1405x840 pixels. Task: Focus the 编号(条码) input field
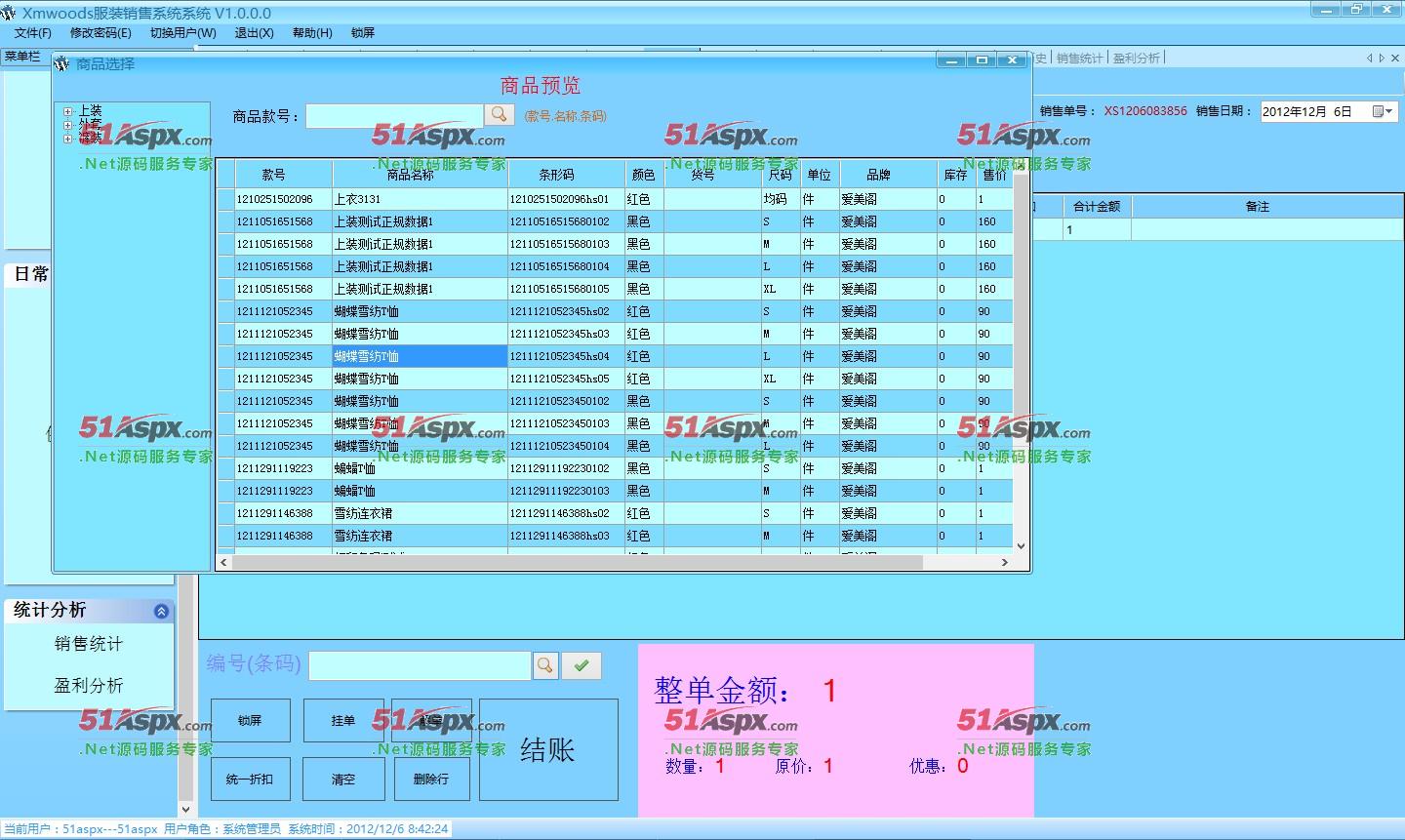[420, 665]
